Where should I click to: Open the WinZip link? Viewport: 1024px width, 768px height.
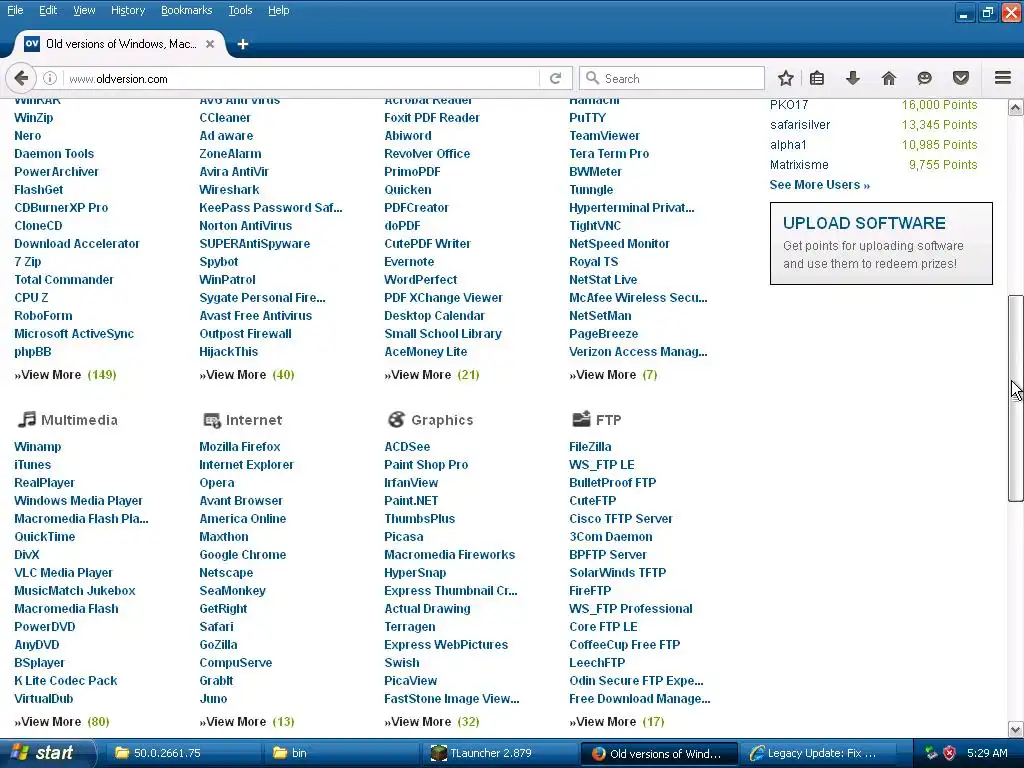pos(33,118)
